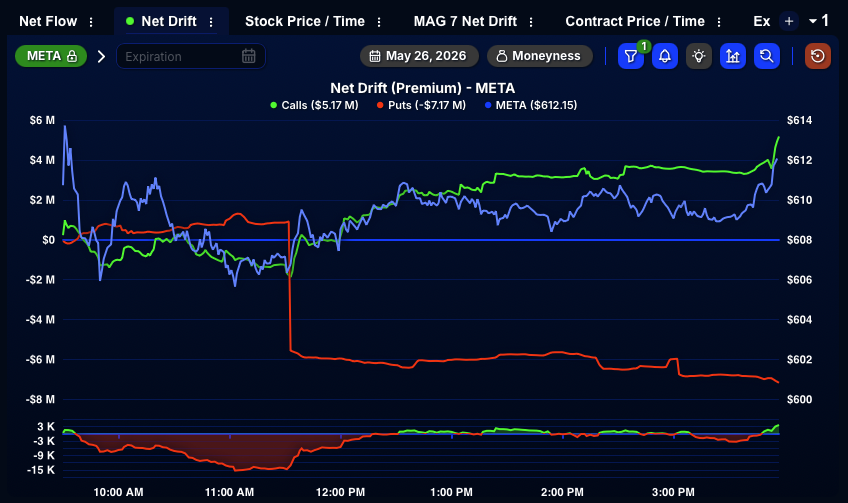Click the red reset history icon

818,56
